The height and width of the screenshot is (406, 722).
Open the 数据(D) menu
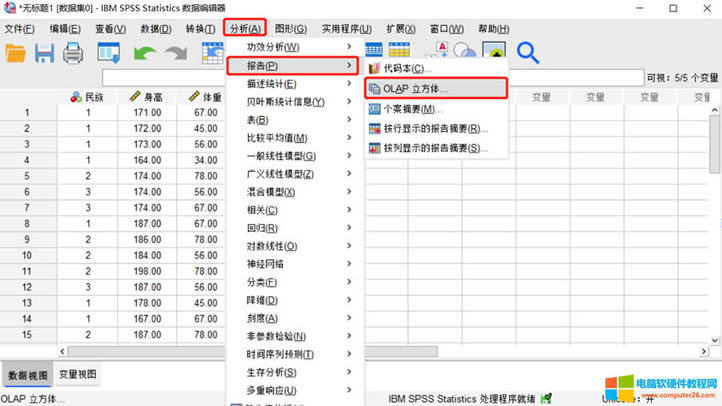tap(156, 29)
